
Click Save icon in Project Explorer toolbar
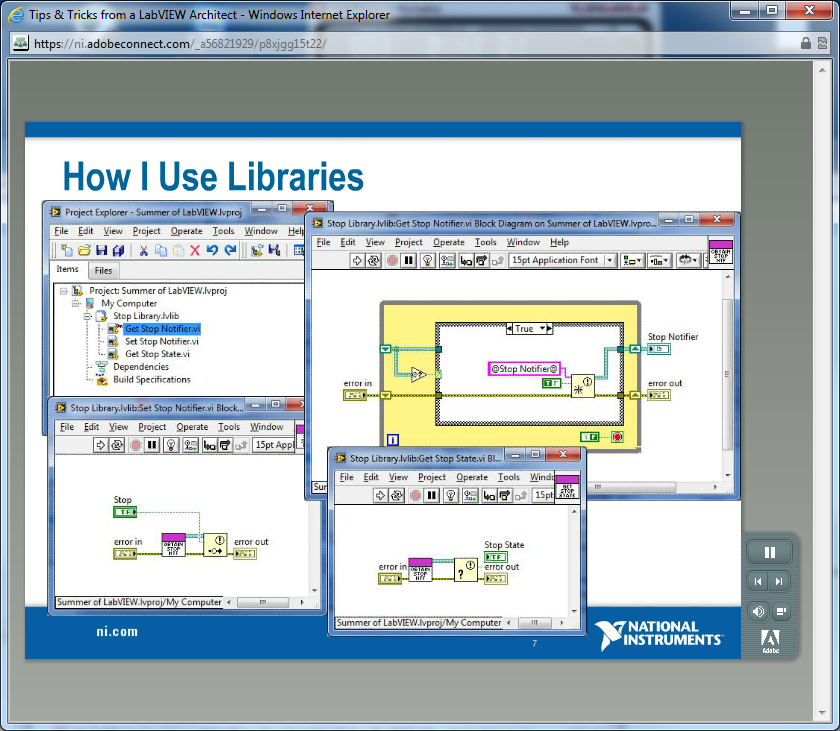pyautogui.click(x=101, y=250)
